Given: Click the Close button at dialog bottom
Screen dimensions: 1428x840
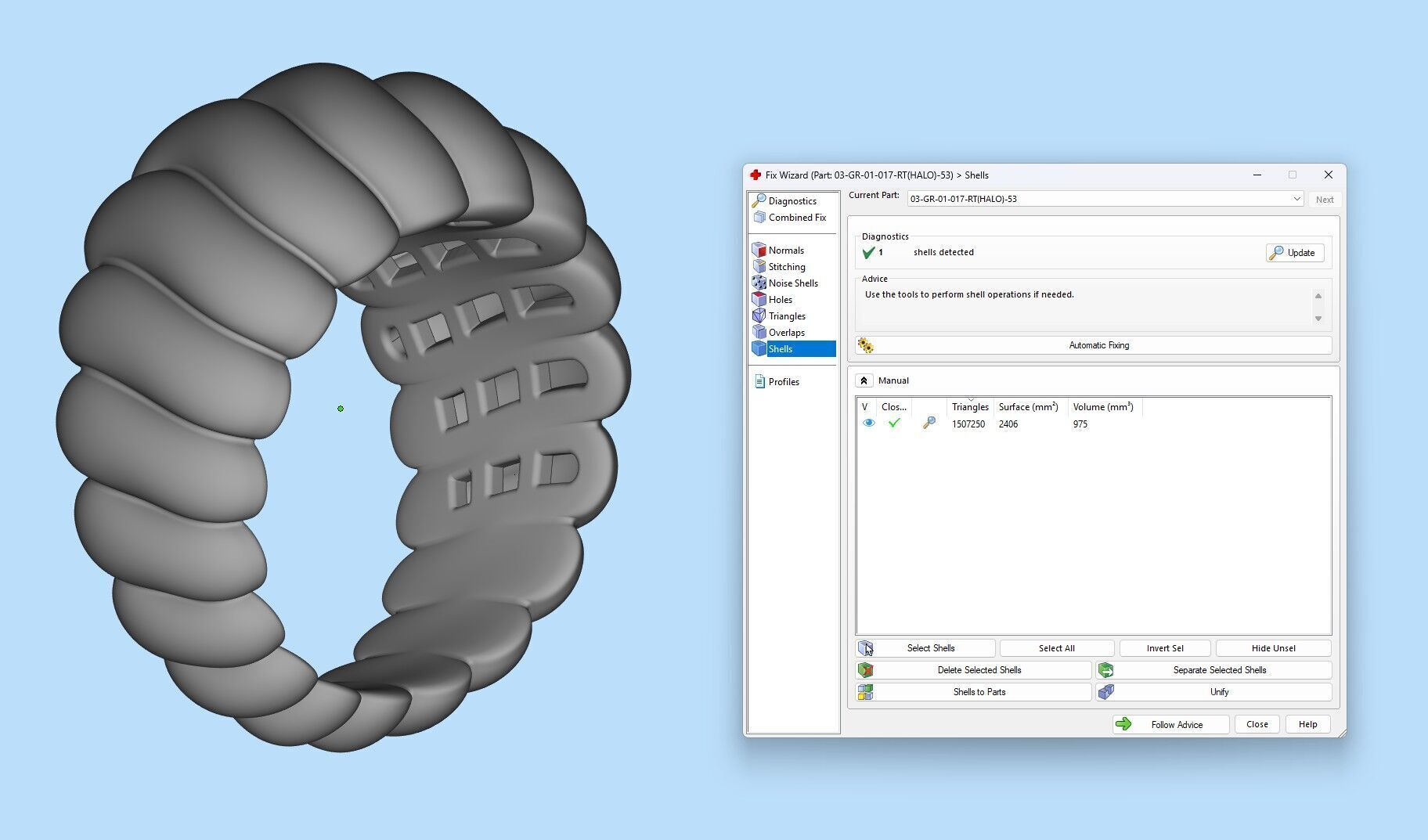Looking at the screenshot, I should click(1257, 724).
